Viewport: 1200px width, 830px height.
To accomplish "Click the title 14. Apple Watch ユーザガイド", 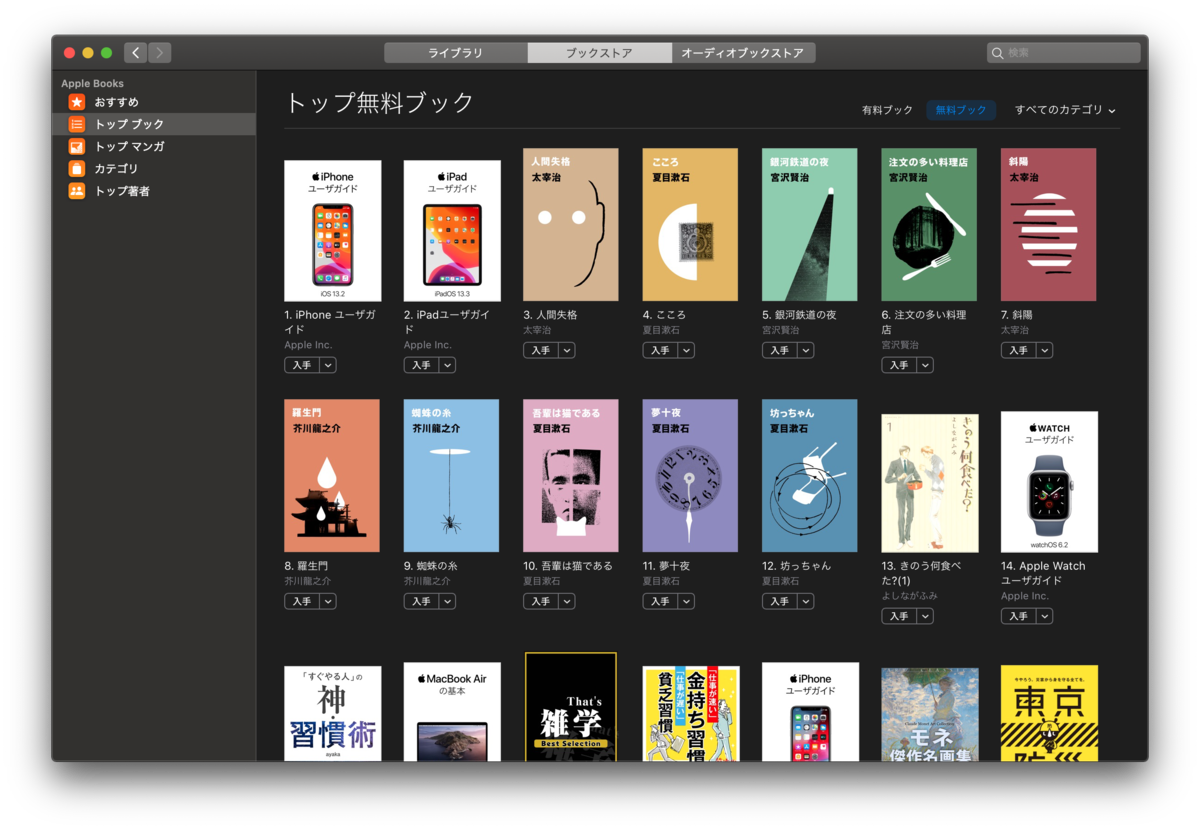I will click(x=1043, y=573).
